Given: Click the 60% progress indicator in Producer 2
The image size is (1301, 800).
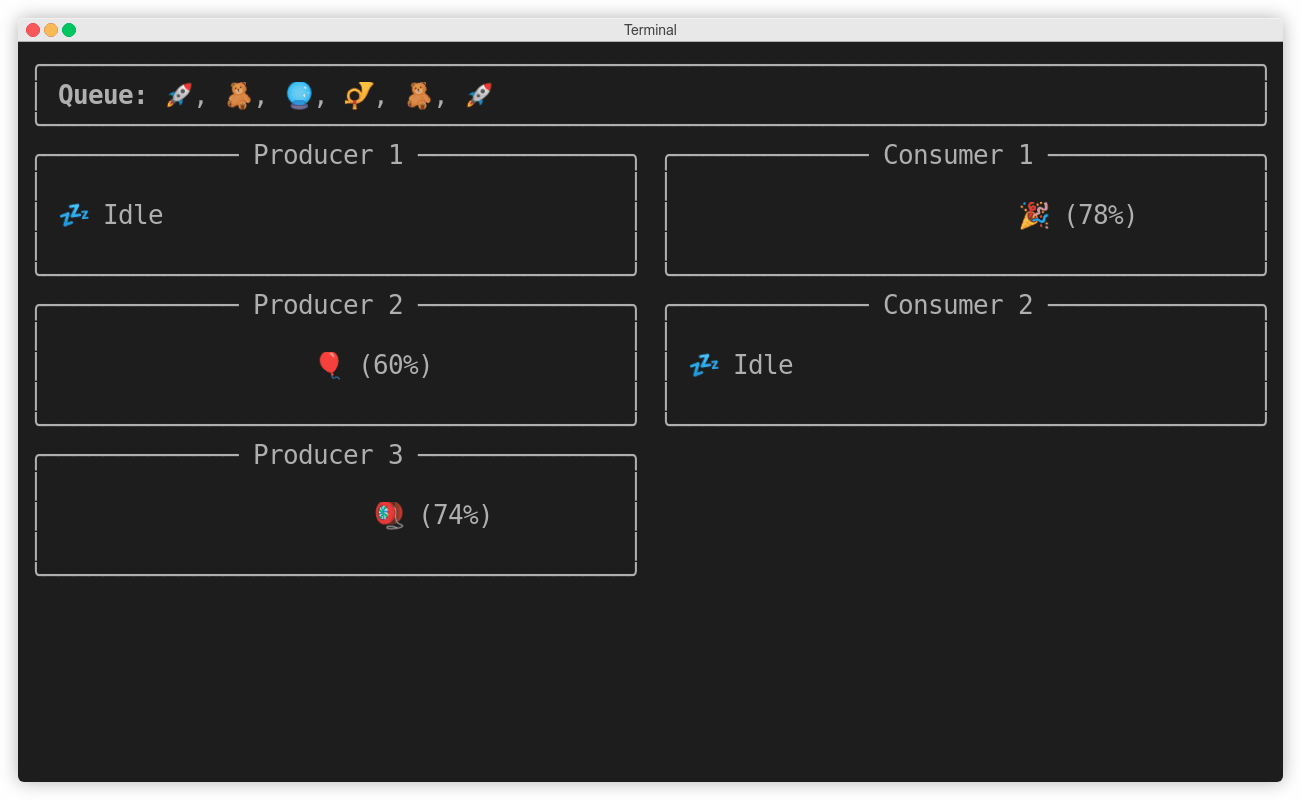Looking at the screenshot, I should point(395,364).
